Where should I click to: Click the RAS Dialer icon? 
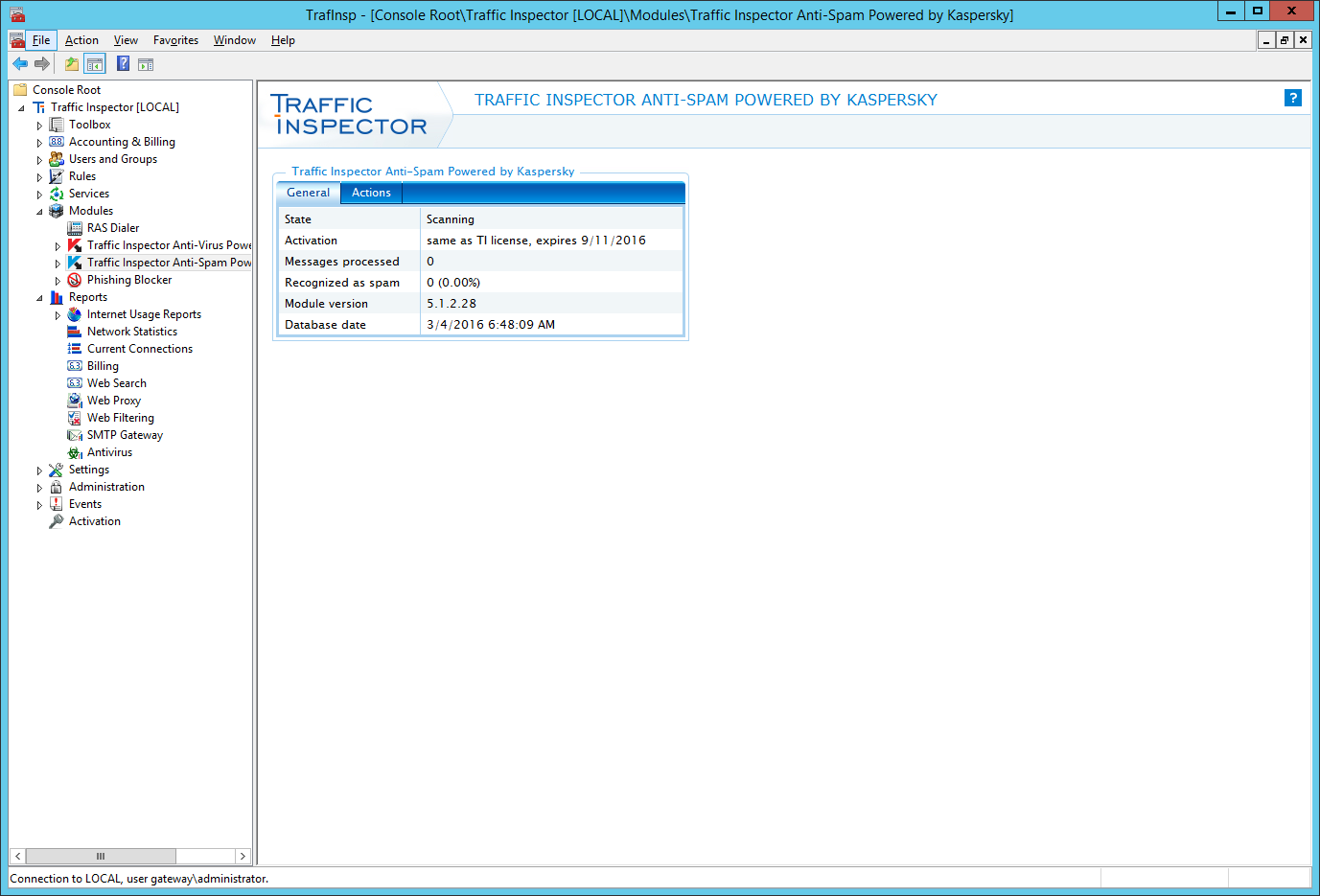(75, 228)
